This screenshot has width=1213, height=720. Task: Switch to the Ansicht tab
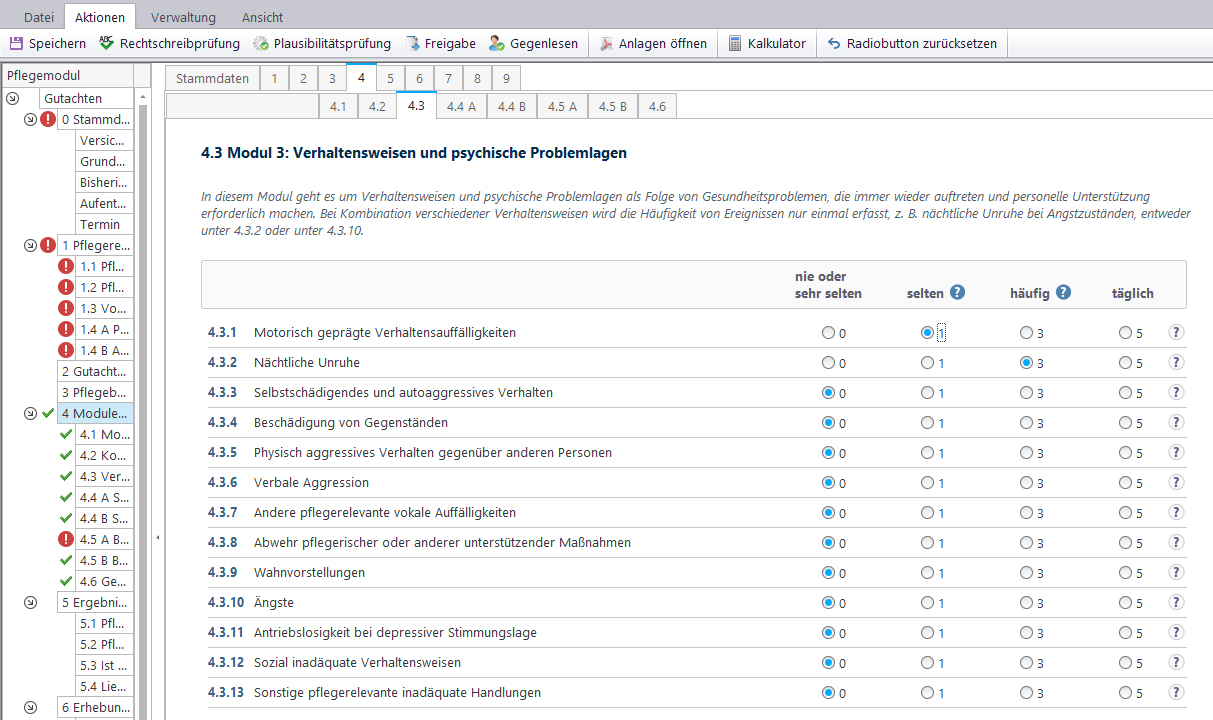(262, 17)
